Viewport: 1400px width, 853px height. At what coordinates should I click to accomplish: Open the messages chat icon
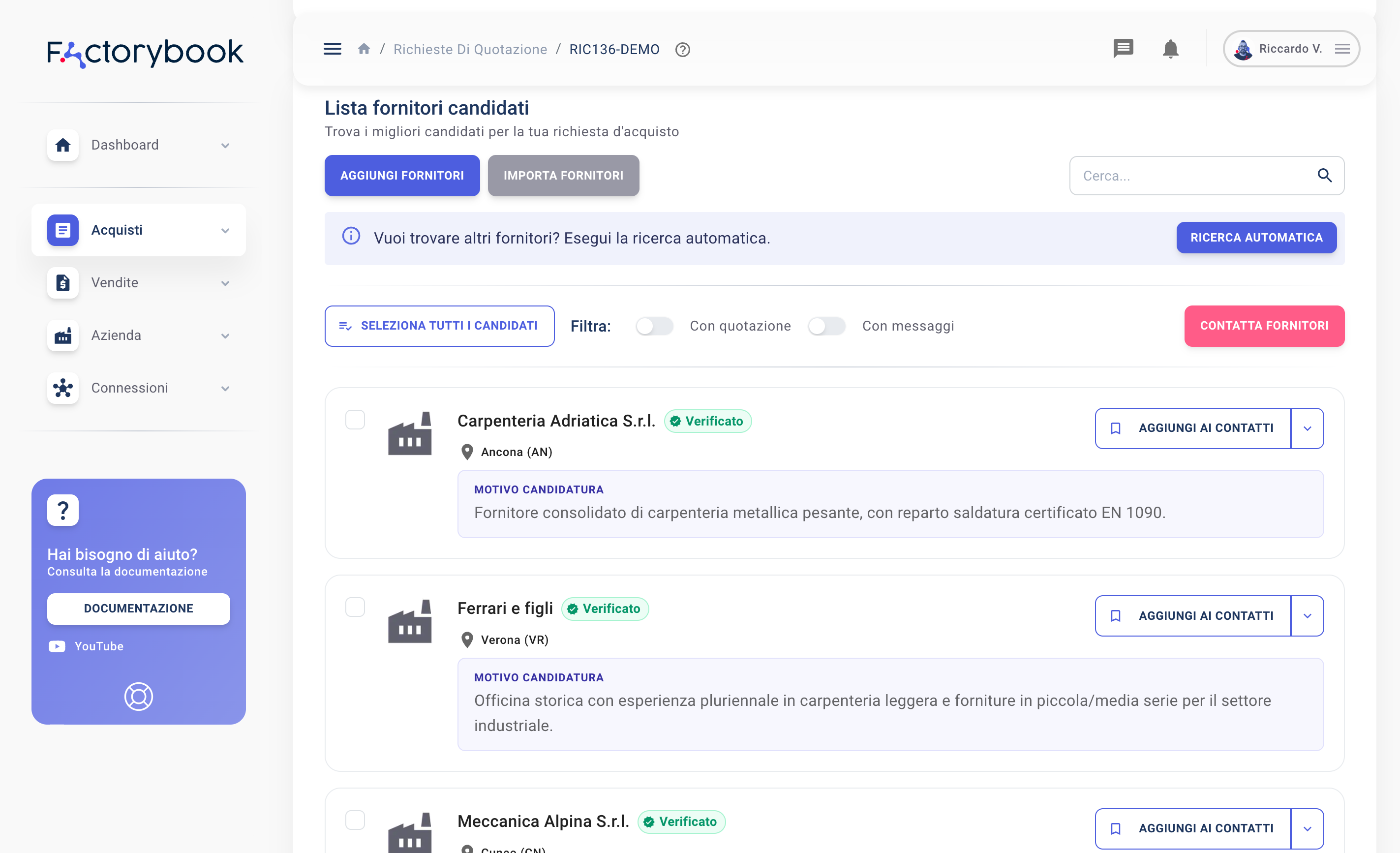coord(1123,48)
